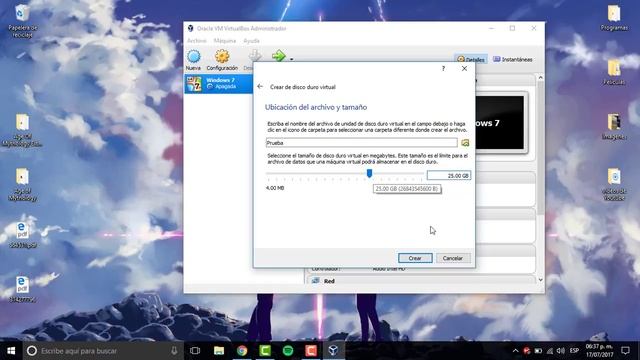Click the dialog back arrow
This screenshot has width=640, height=360.
click(260, 87)
